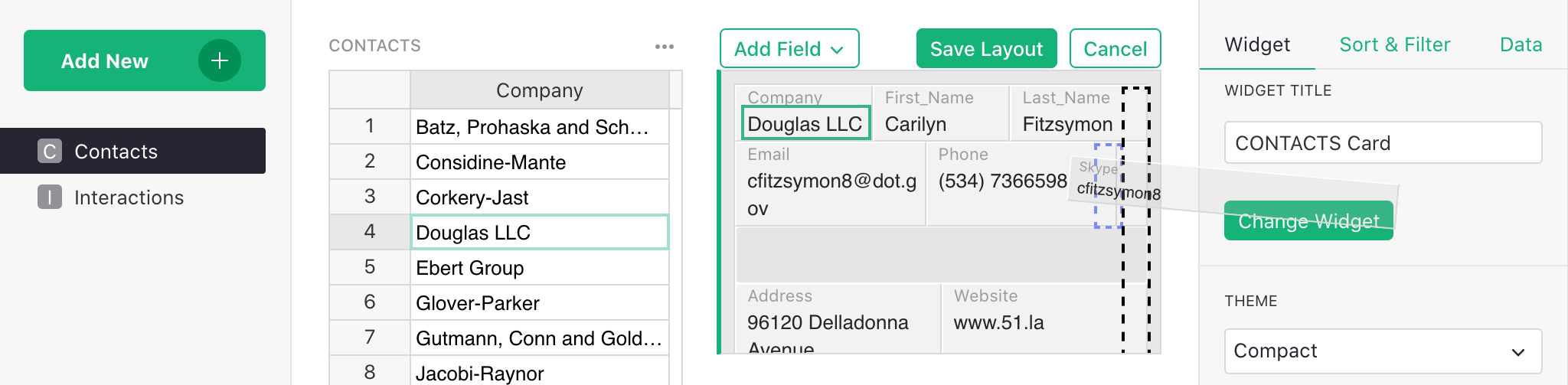The height and width of the screenshot is (385, 1568).
Task: Click the Interactions page I icon
Action: (x=50, y=197)
